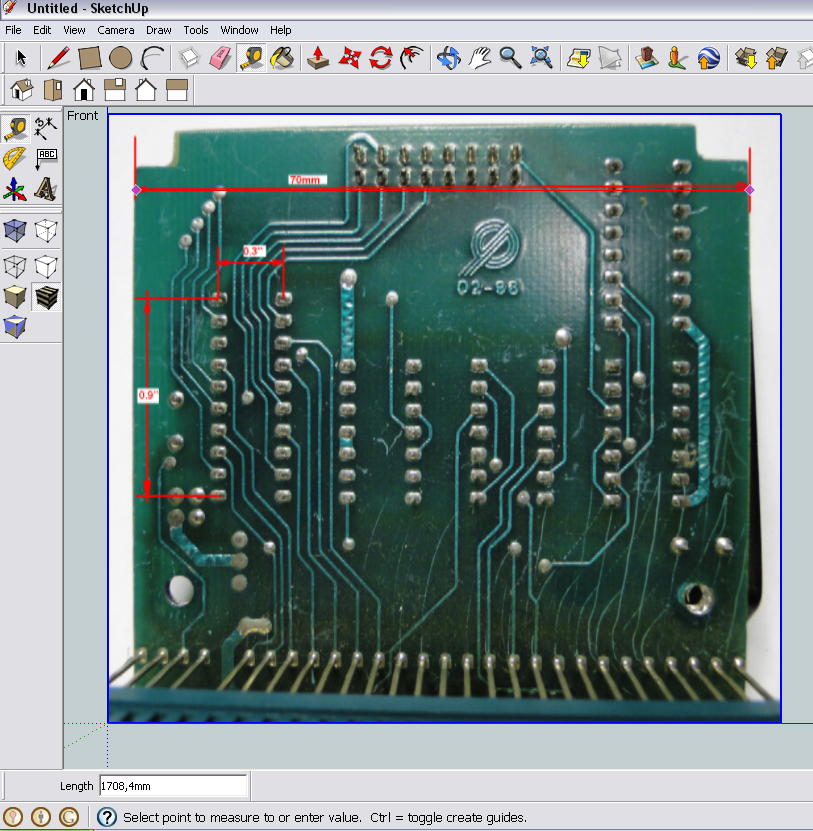
Task: Toggle the terrain icon in toolbar
Action: (x=609, y=57)
